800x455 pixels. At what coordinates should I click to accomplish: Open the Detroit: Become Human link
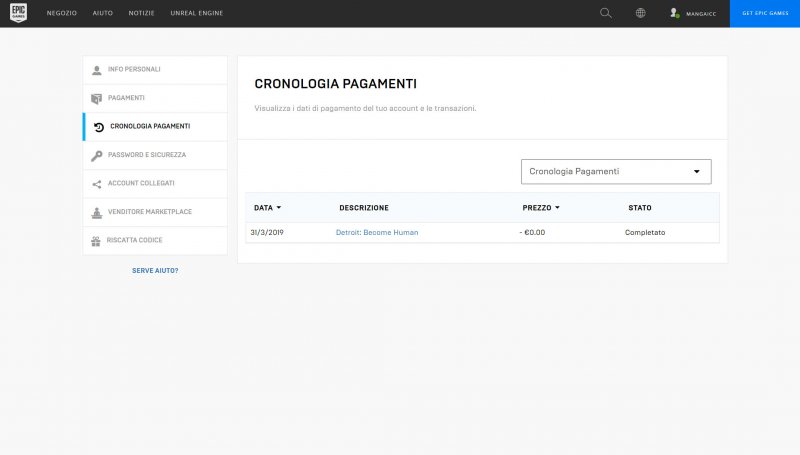(x=377, y=232)
